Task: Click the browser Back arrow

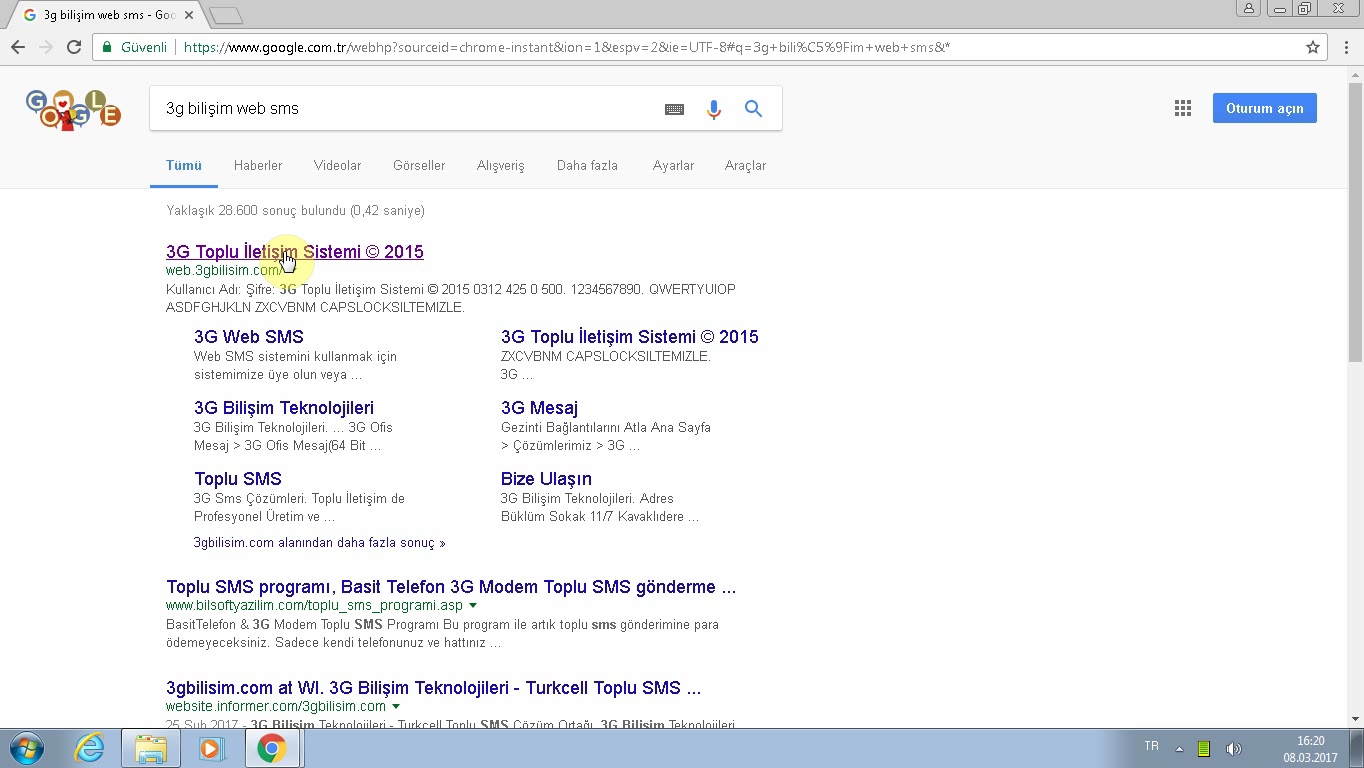Action: pyautogui.click(x=18, y=47)
